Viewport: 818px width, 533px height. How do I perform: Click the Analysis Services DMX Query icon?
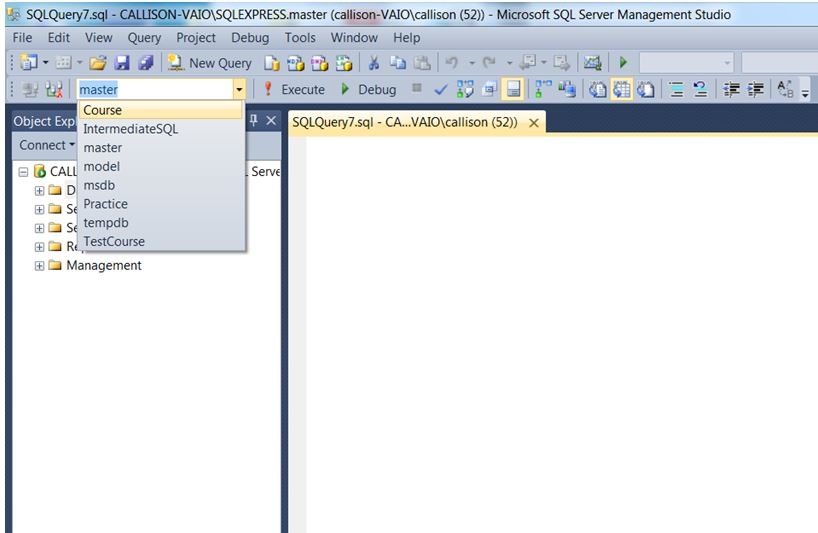319,63
